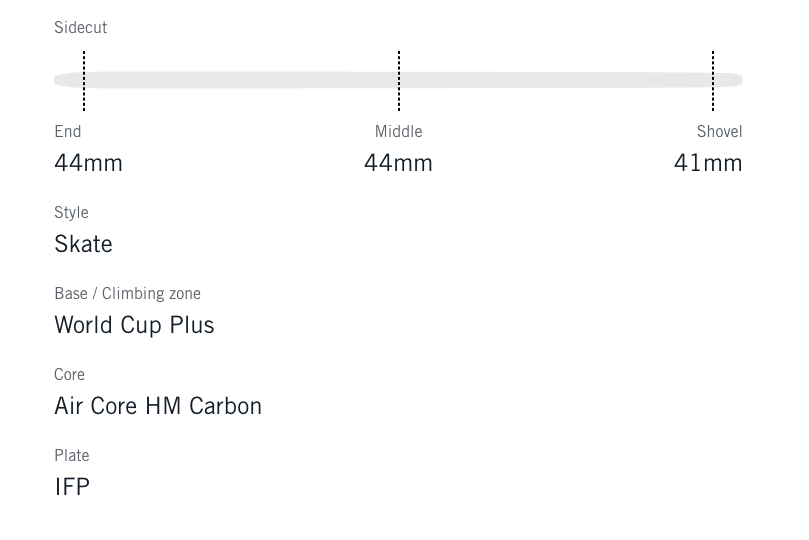Click the End dashed marker line

84,81
